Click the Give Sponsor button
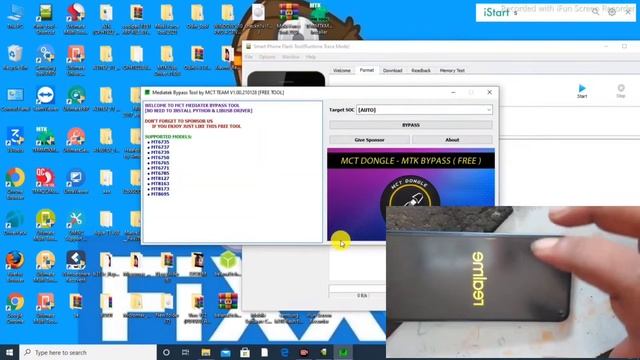The width and height of the screenshot is (640, 360). [x=369, y=140]
